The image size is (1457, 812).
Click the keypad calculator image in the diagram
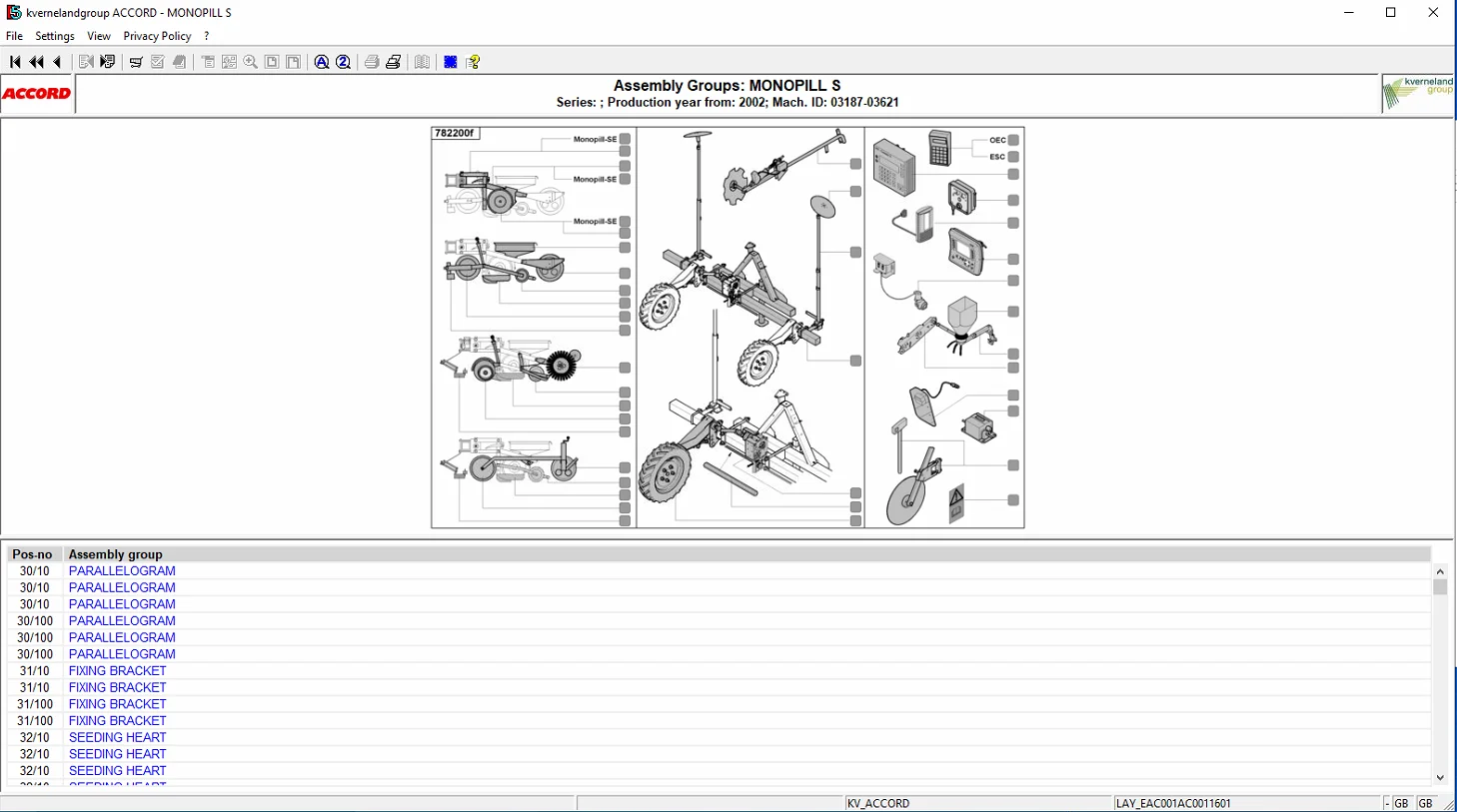939,148
